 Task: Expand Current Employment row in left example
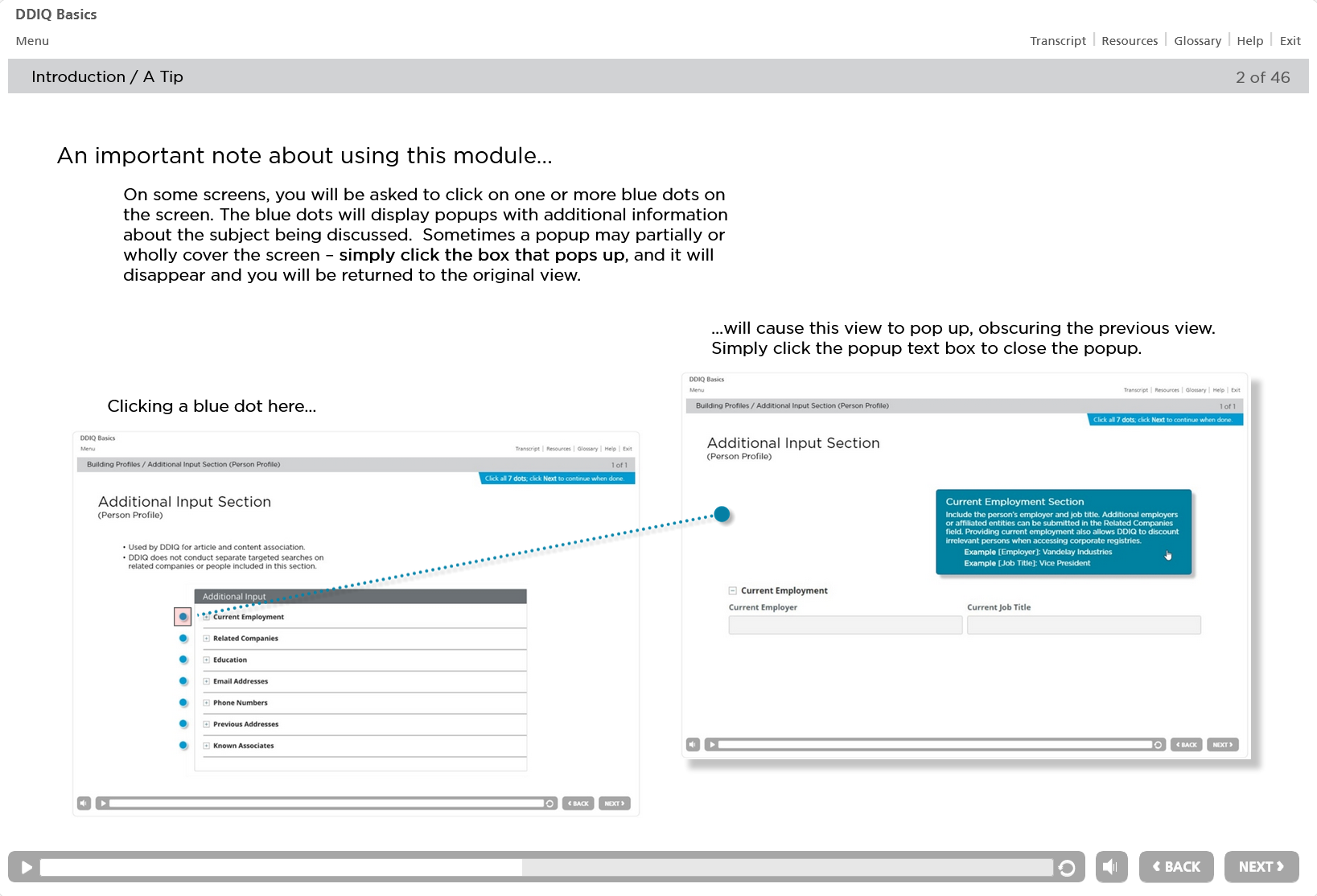tap(206, 617)
